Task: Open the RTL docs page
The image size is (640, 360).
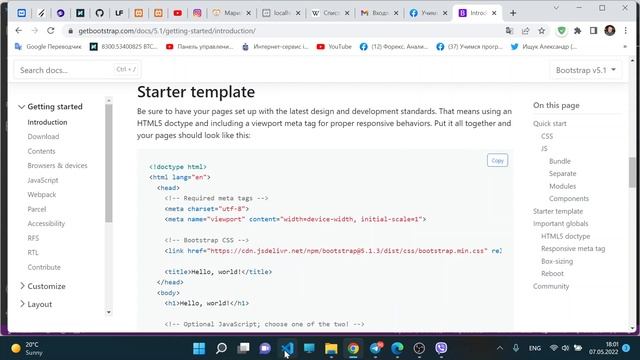Action: tap(33, 252)
